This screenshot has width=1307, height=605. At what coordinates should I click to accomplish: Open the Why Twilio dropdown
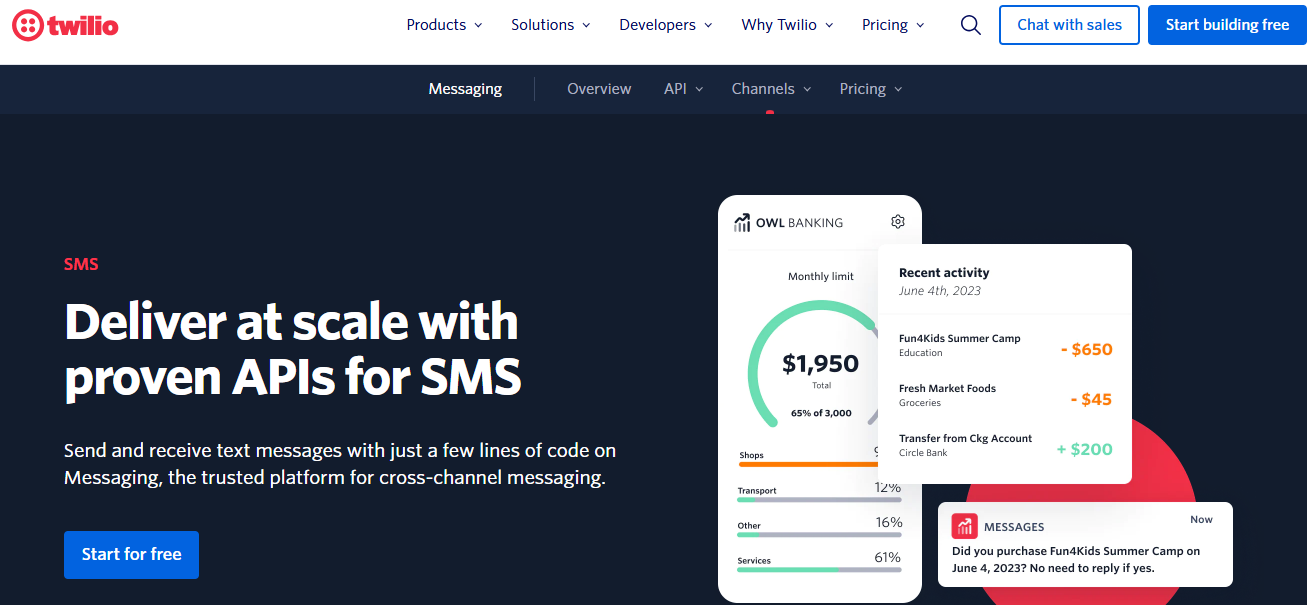point(786,25)
